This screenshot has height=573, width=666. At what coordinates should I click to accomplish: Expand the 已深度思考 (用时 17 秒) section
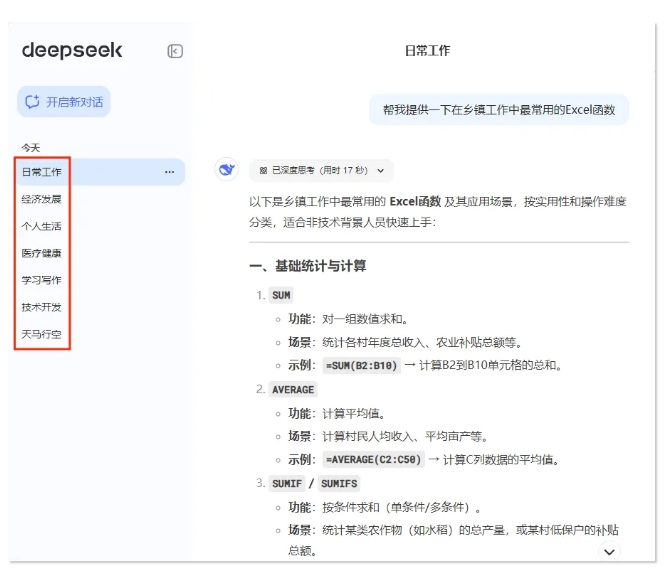coord(322,170)
